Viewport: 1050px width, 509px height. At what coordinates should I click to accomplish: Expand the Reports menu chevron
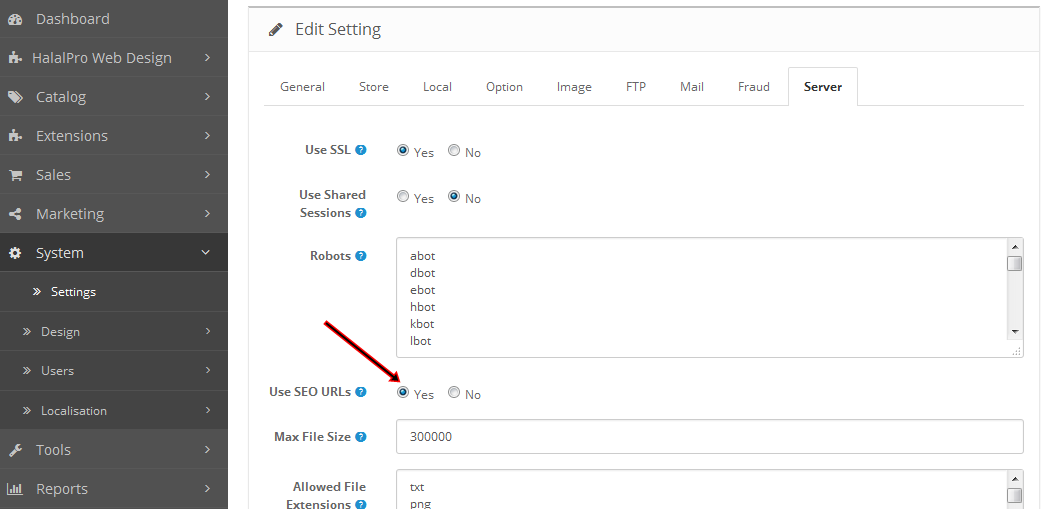pyautogui.click(x=207, y=488)
